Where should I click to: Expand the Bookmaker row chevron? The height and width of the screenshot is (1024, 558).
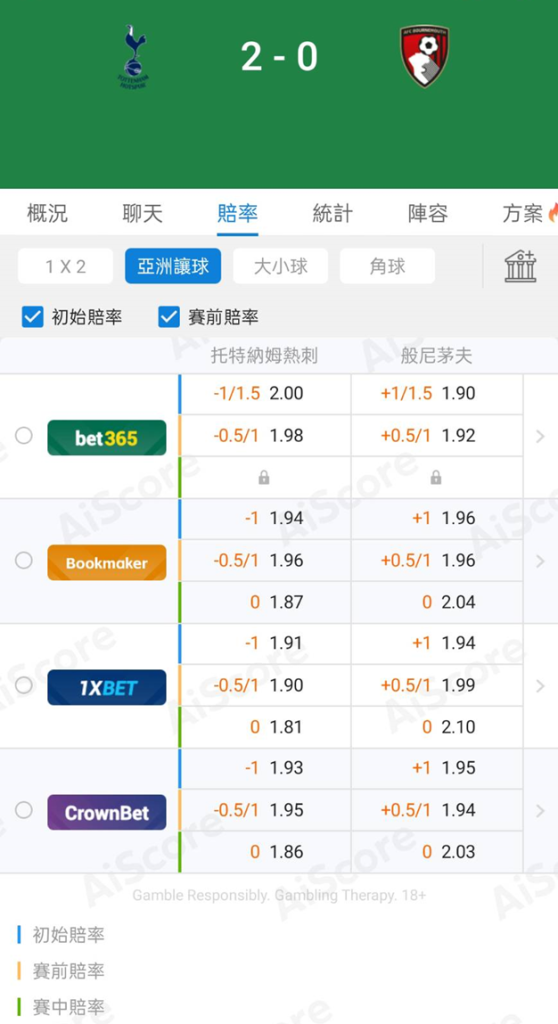tap(540, 561)
